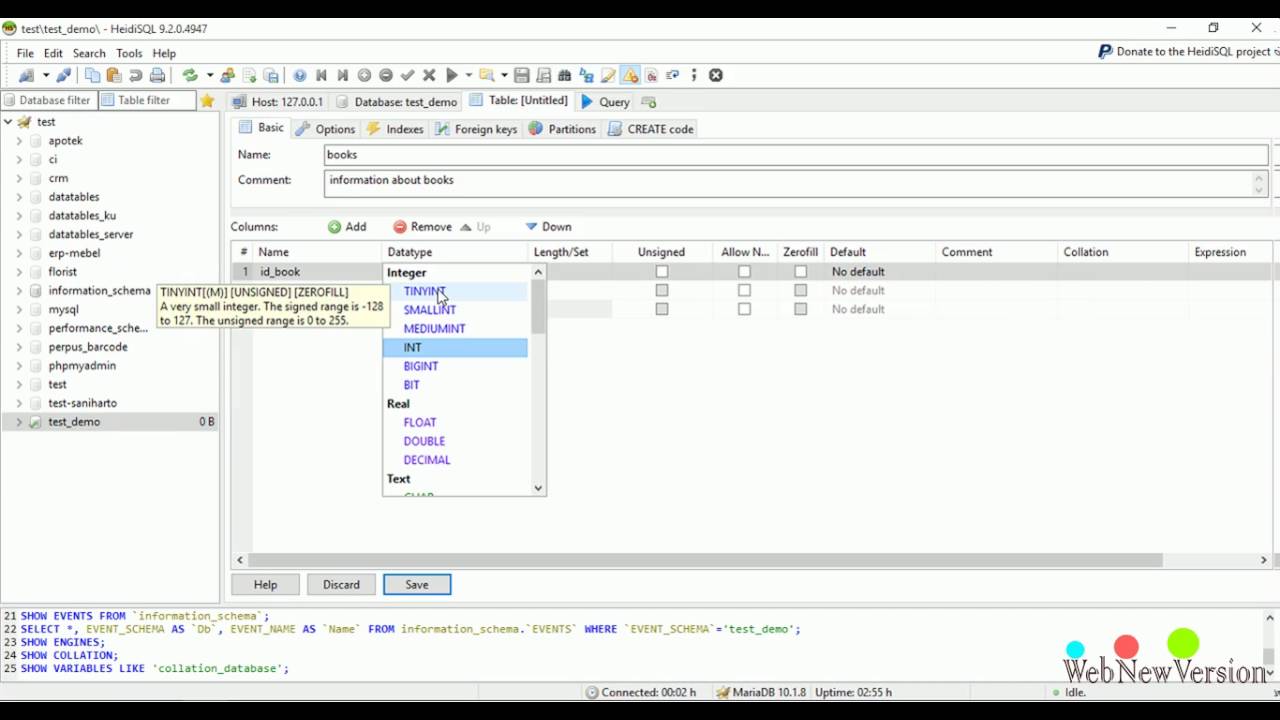This screenshot has width=1280, height=720.
Task: Collapse the test root tree node
Action: (x=8, y=122)
